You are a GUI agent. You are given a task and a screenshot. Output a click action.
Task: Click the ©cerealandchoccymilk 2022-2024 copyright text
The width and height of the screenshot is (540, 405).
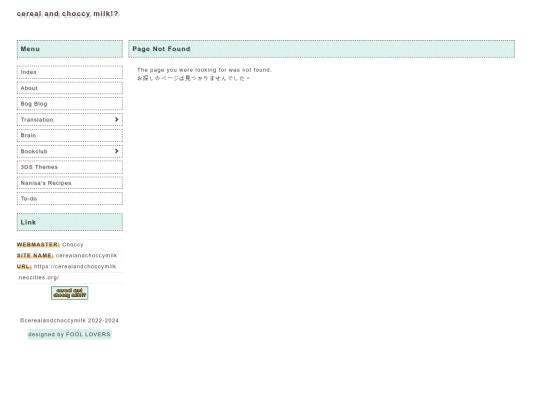pos(69,321)
